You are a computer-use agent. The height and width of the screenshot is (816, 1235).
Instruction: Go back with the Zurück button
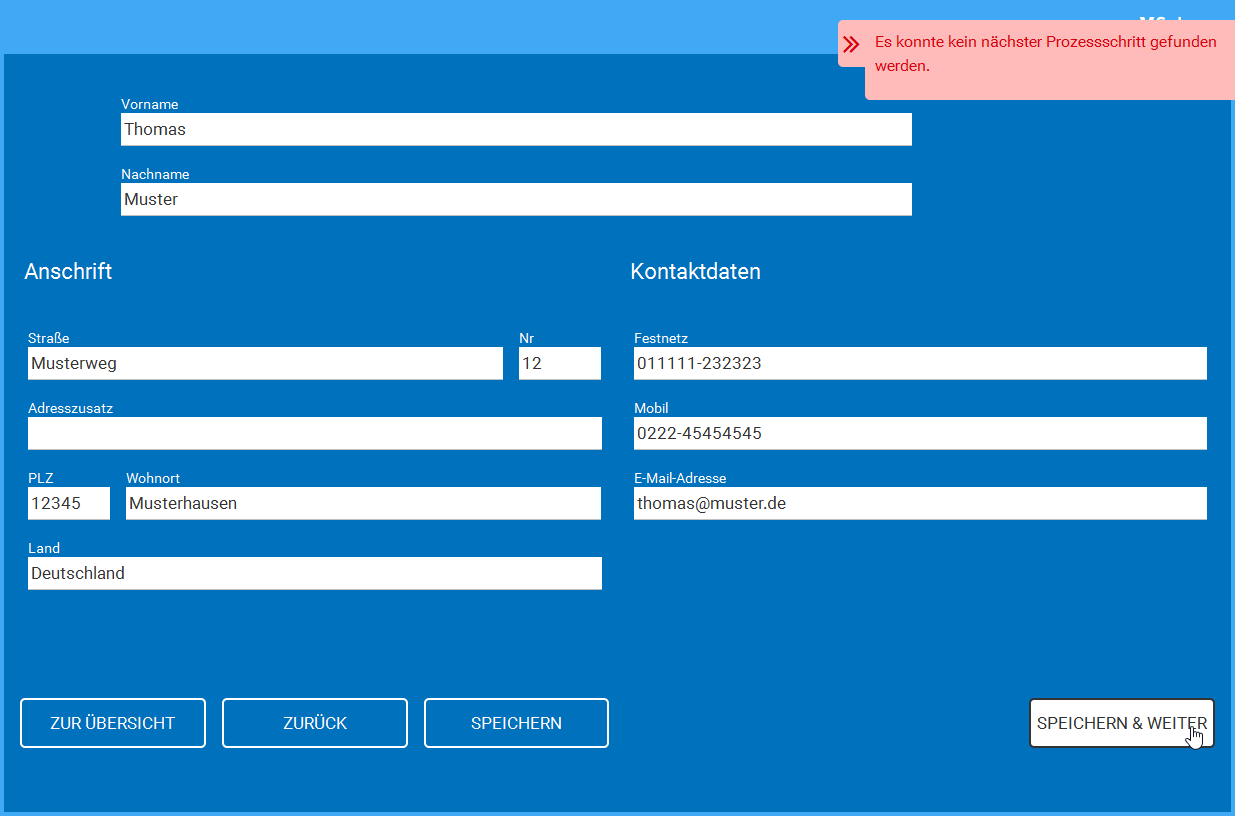coord(314,723)
